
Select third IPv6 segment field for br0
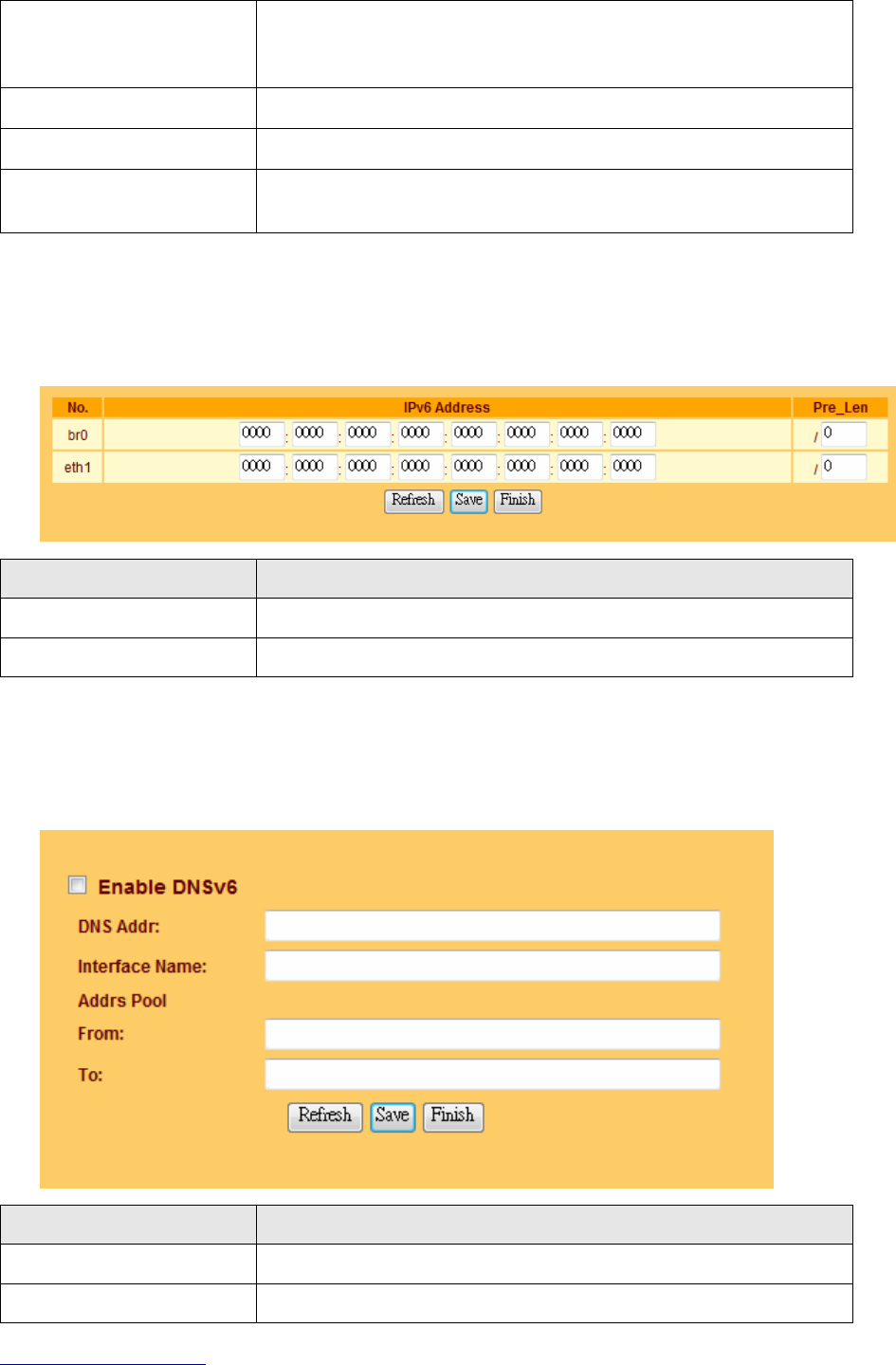pyautogui.click(x=368, y=434)
